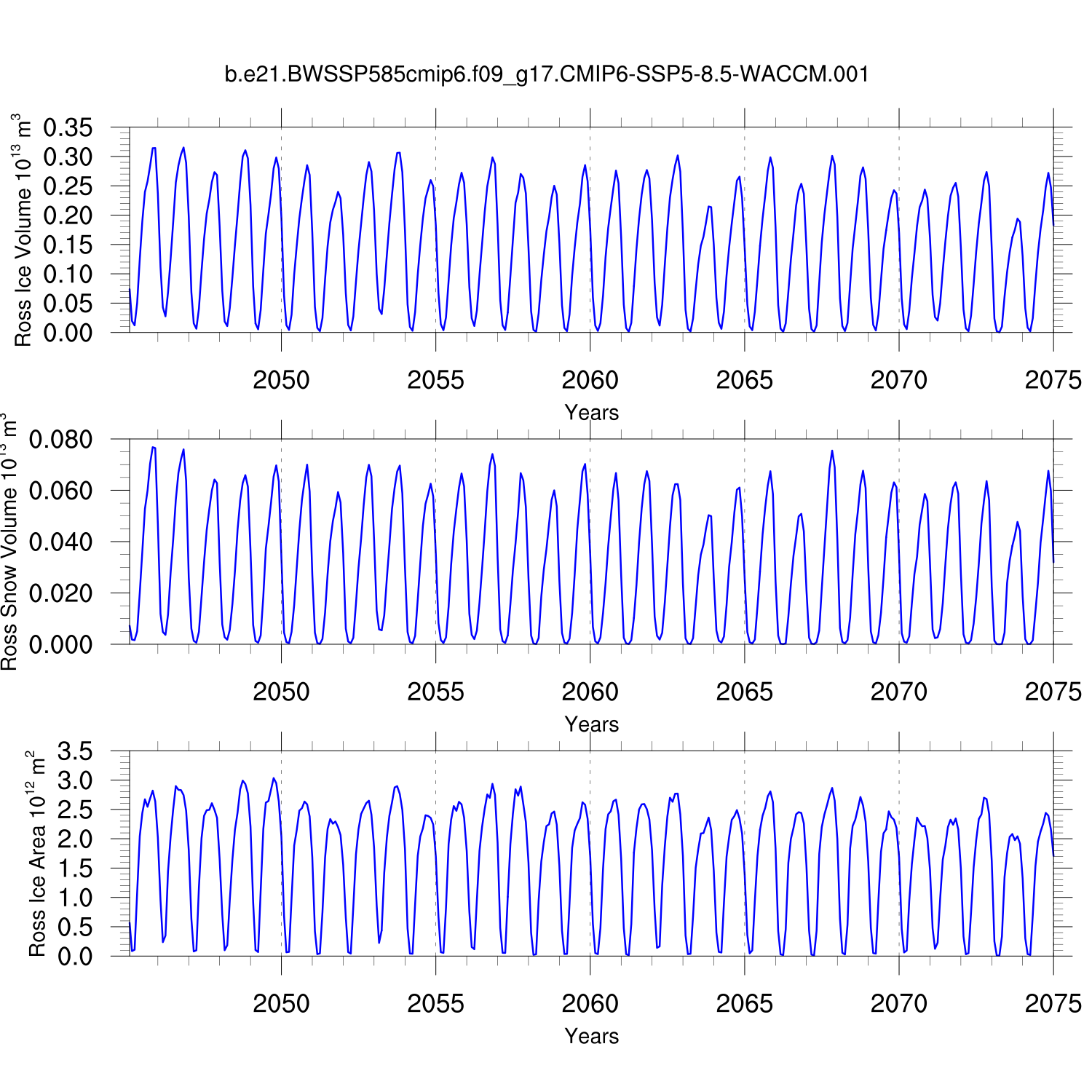
Task: Click the Years label under snow volume plot
Action: pos(591,724)
